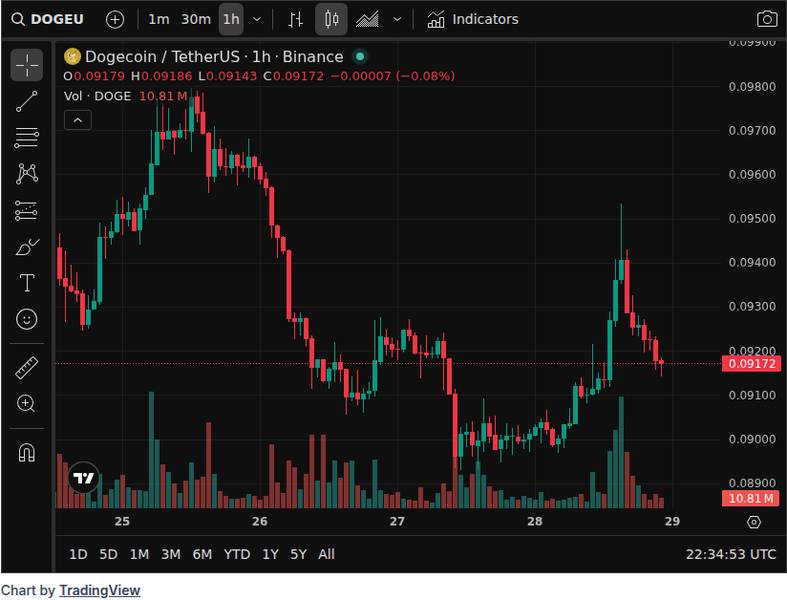Click the Vol · DOGE indicator label
Screen dimensions: 787x600
[97, 96]
